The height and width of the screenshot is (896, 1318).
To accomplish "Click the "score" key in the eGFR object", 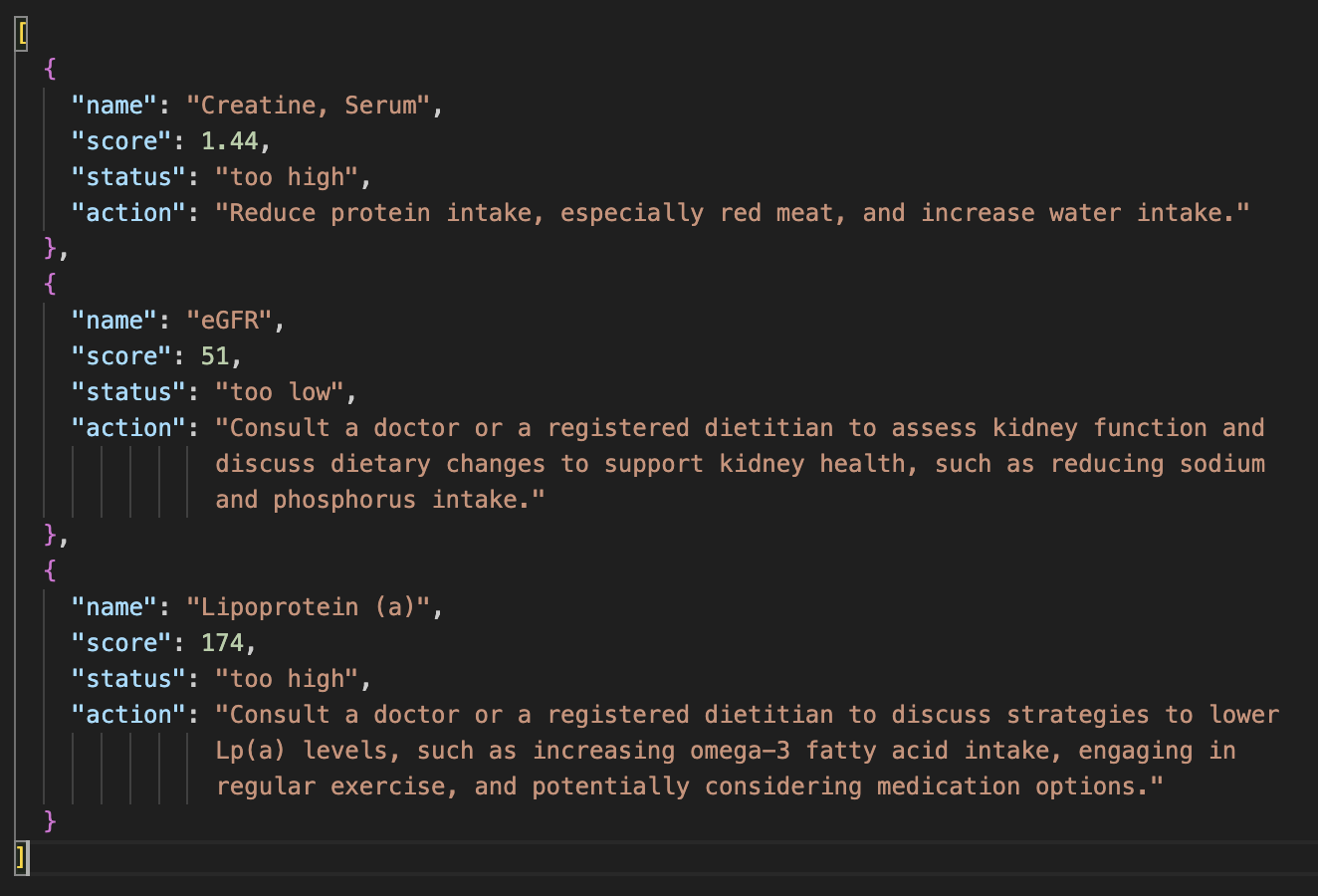I will [x=121, y=356].
